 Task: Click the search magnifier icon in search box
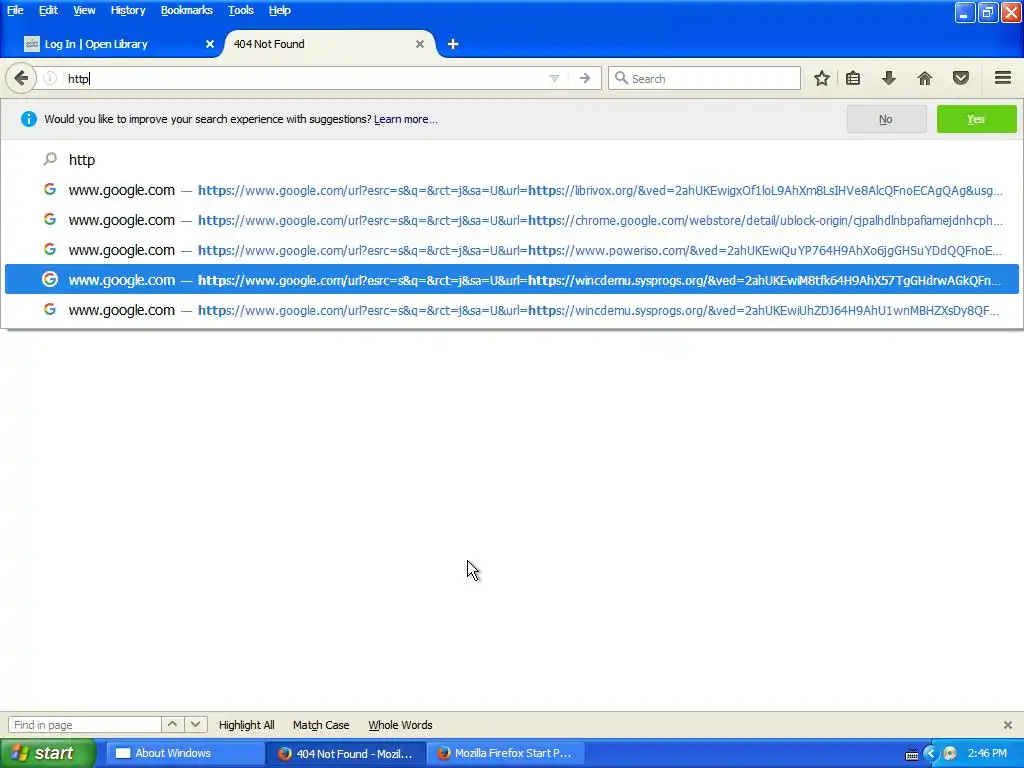pyautogui.click(x=622, y=78)
